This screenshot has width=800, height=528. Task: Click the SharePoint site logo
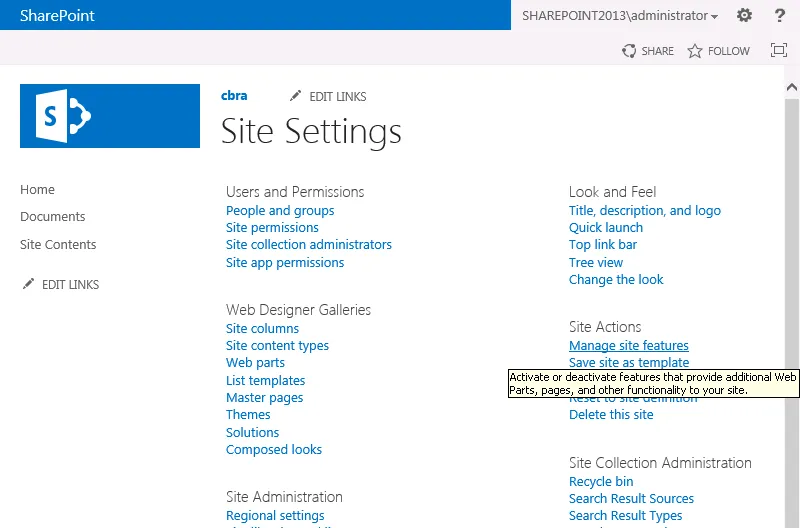[110, 116]
